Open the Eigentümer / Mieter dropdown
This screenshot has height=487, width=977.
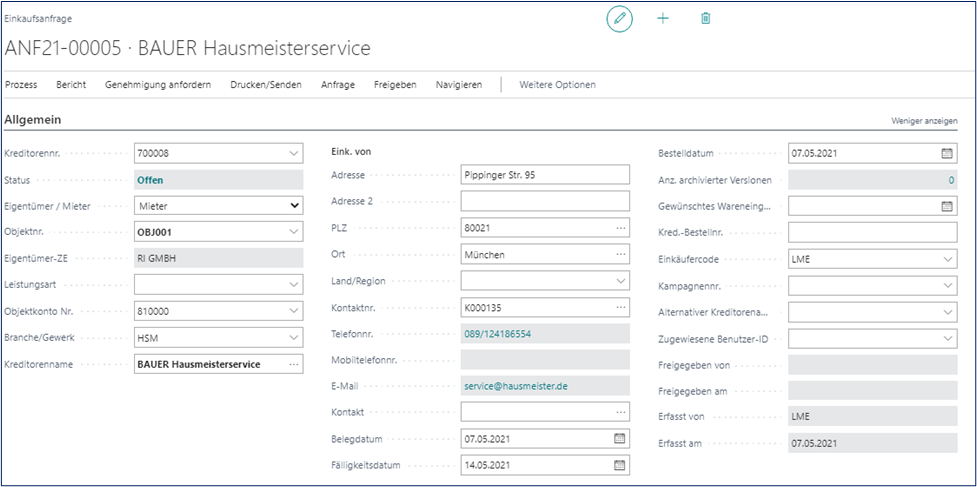point(293,206)
